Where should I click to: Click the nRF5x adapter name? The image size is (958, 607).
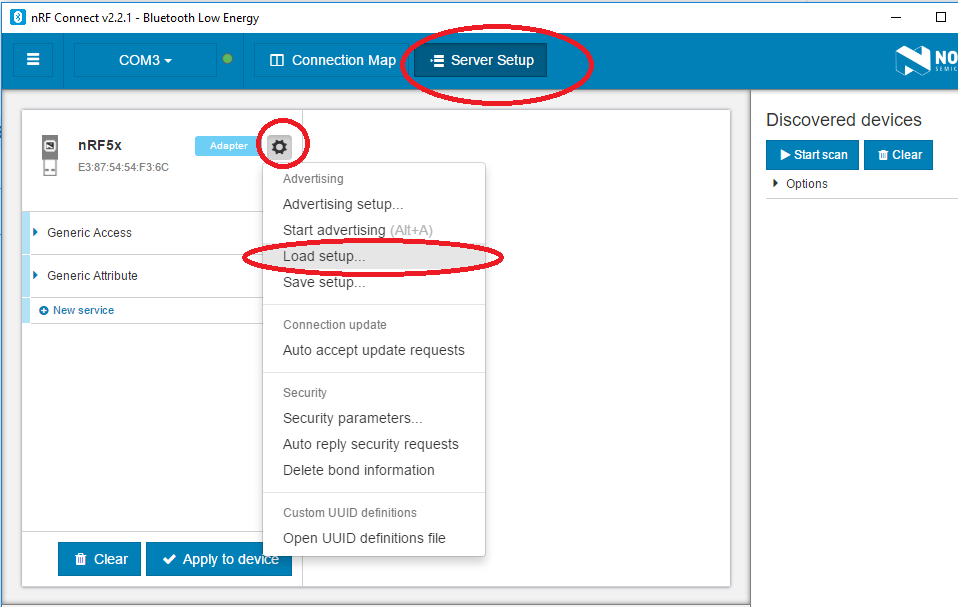[100, 145]
